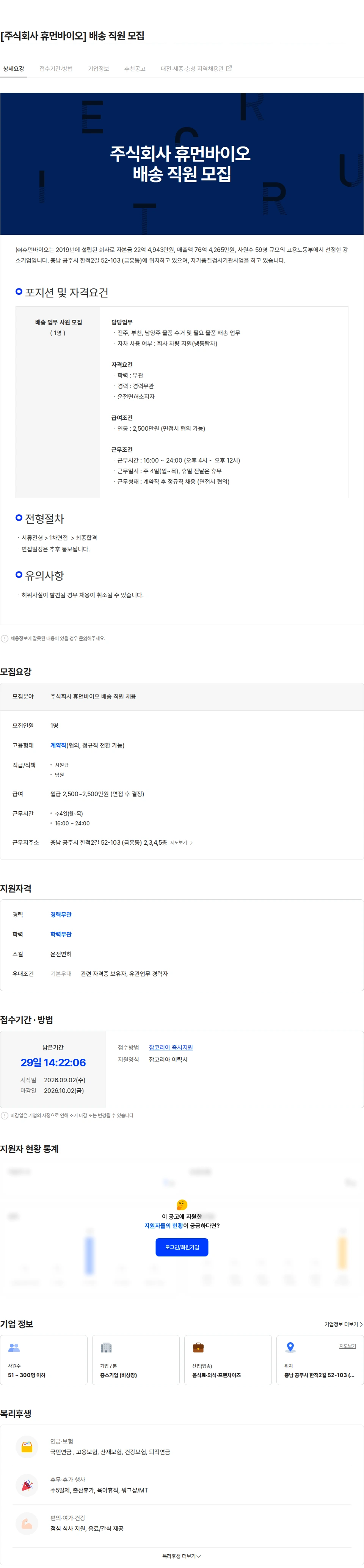Click chevron after 근무지주소 지도보기
The width and height of the screenshot is (364, 1568).
pyautogui.click(x=191, y=843)
